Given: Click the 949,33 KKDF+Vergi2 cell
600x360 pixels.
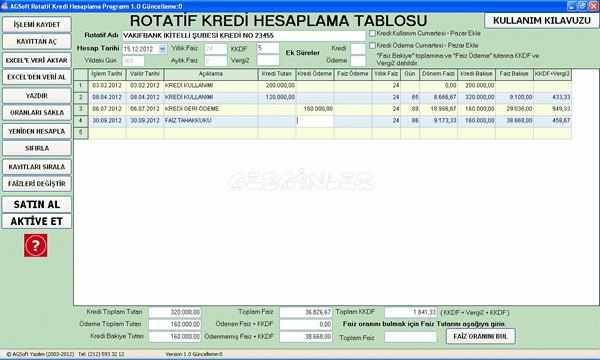Looking at the screenshot, I should 552,109.
